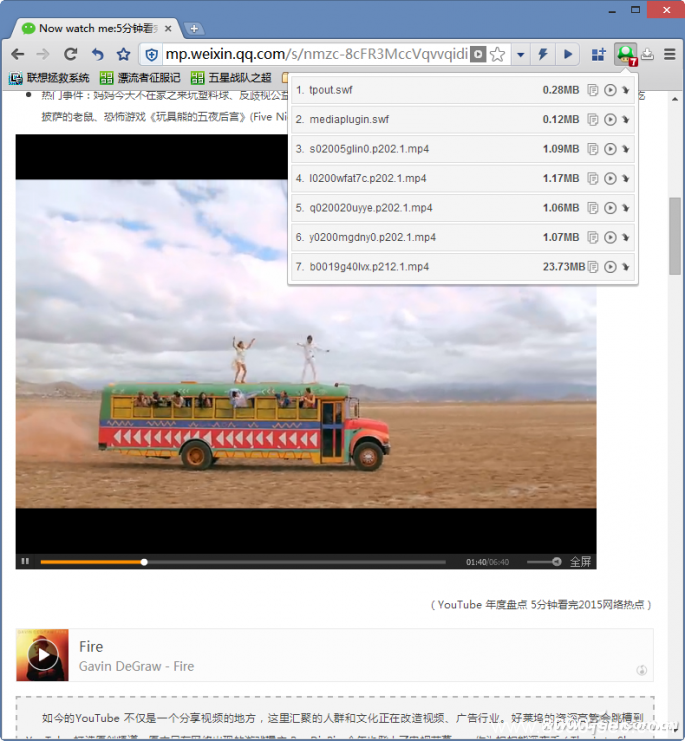Copy link for tpout.swf
685x741 pixels.
[592, 90]
